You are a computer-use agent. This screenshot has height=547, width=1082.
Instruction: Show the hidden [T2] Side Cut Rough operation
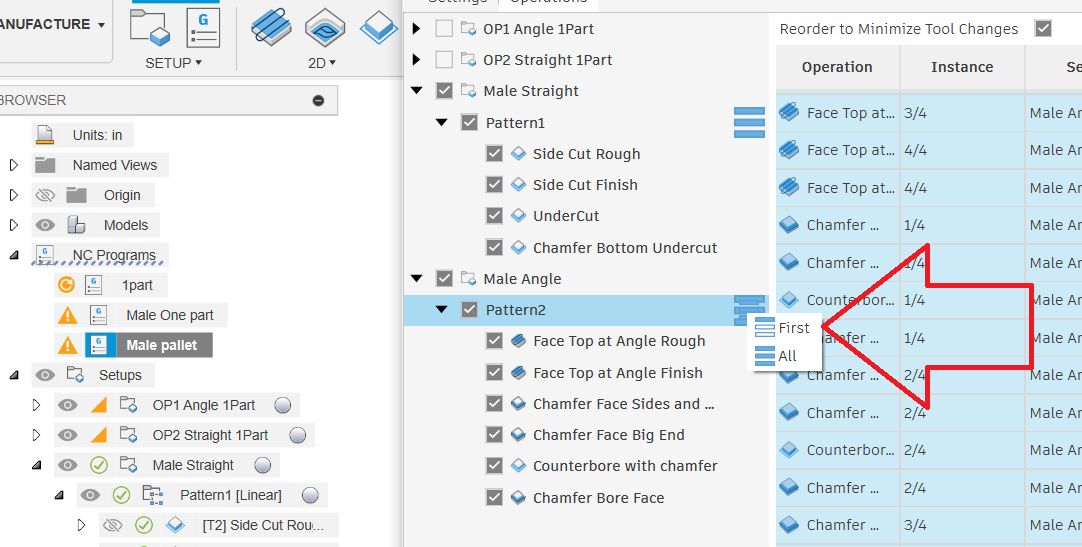pos(112,526)
